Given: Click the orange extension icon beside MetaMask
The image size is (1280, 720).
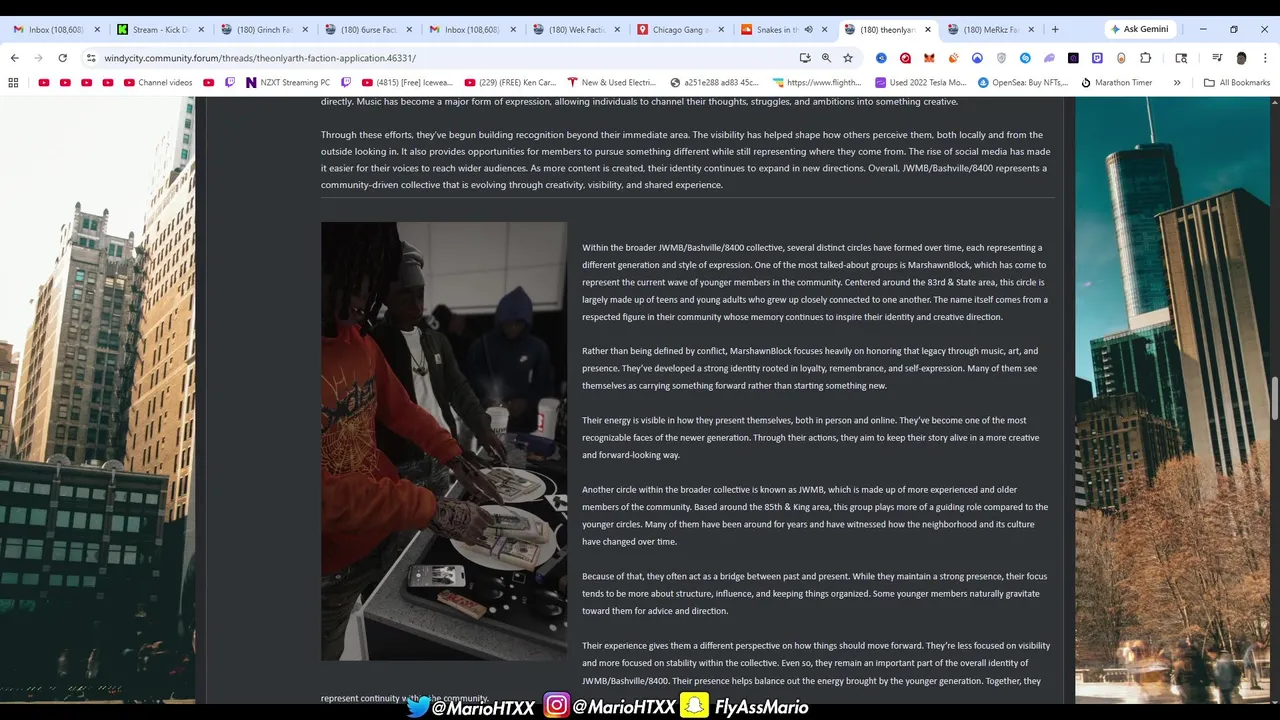Looking at the screenshot, I should [x=953, y=58].
